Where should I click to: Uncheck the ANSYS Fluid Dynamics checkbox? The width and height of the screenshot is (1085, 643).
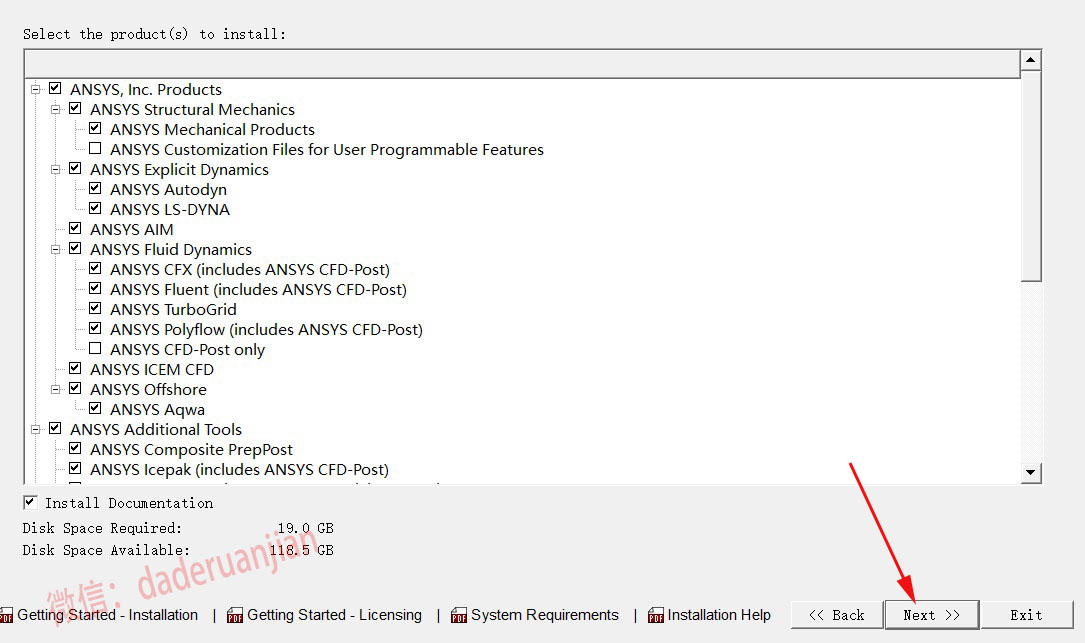75,248
